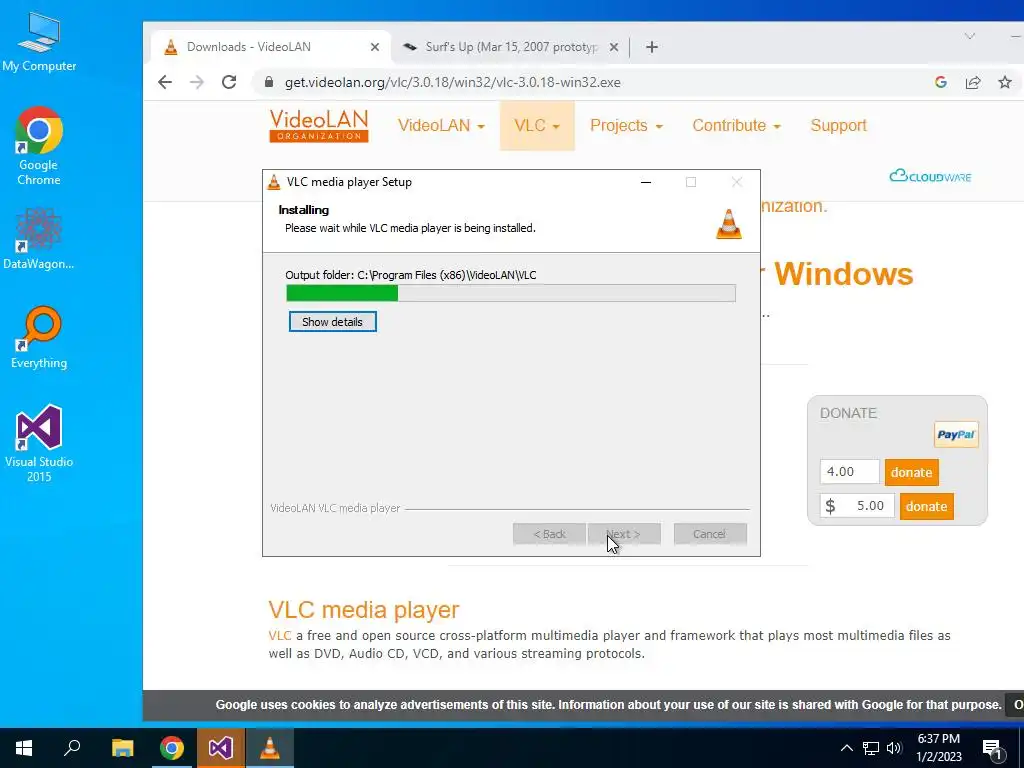Open the notification center icon
The height and width of the screenshot is (768, 1024).
pos(992,750)
